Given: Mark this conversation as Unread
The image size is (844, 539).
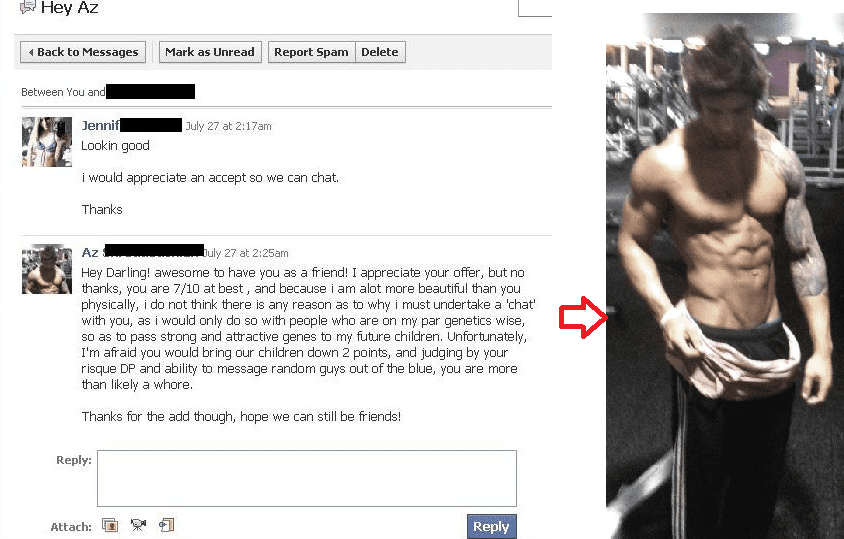Looking at the screenshot, I should 210,52.
